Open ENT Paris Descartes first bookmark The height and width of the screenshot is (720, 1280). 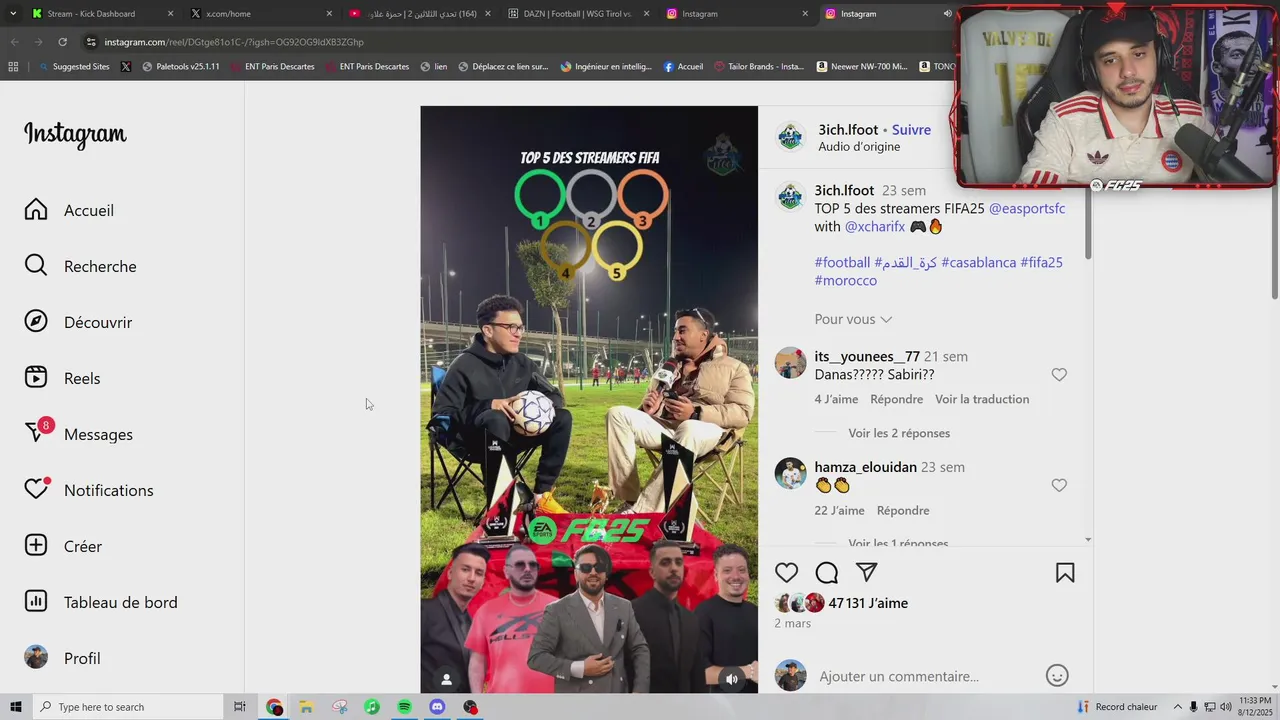tap(272, 67)
